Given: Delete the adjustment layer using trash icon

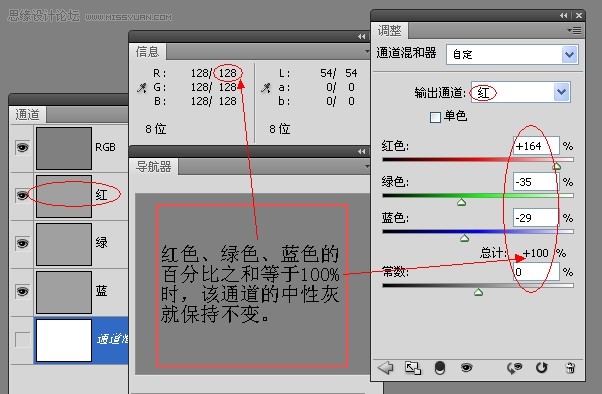Looking at the screenshot, I should coord(571,368).
